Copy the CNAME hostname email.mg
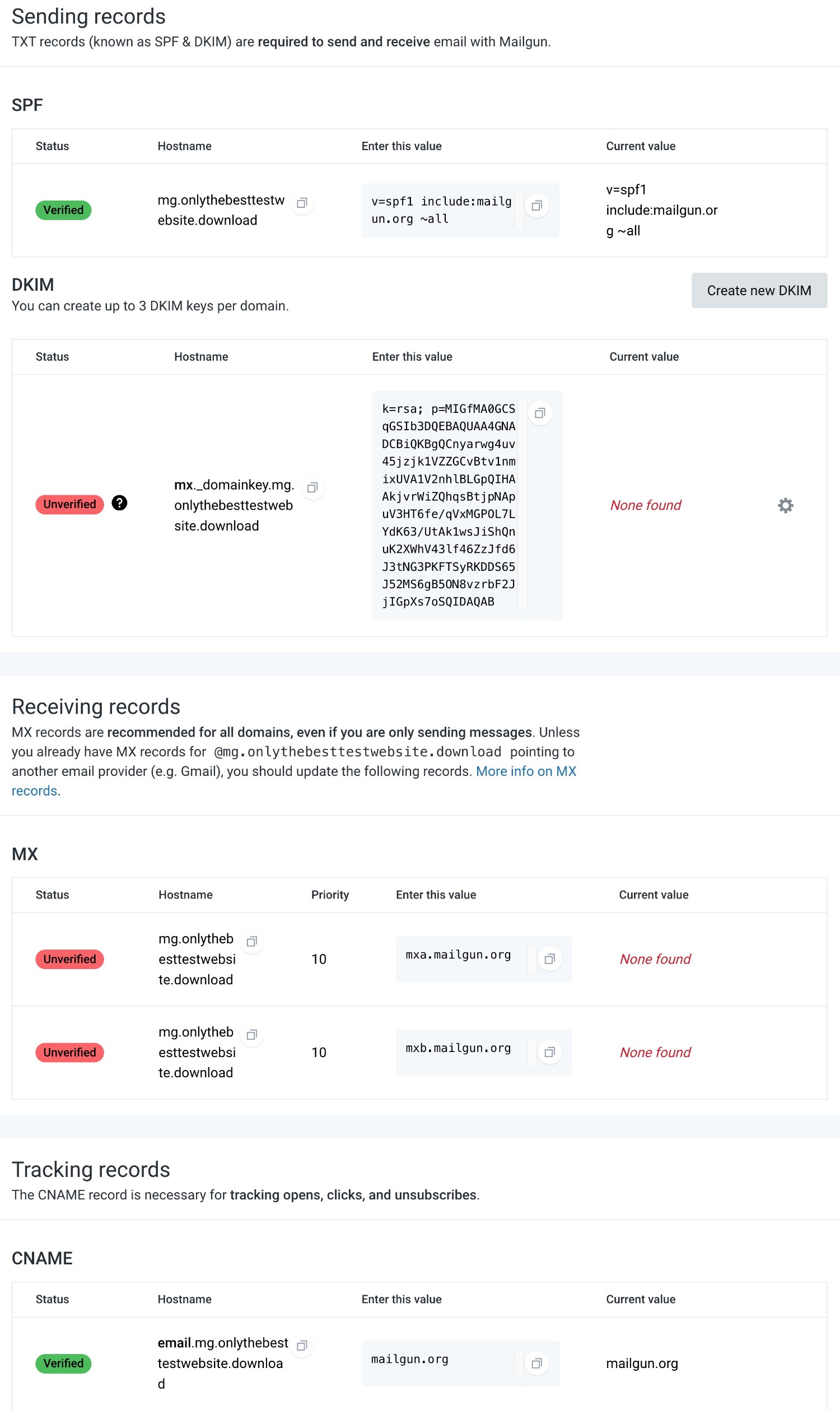840x1410 pixels. point(302,1346)
